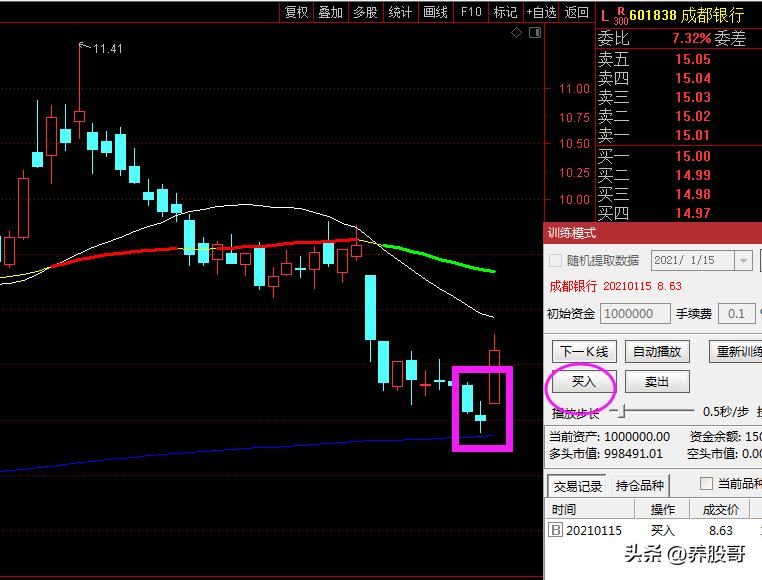Switch to the 持仓品种 tab
Viewport: 762px width, 580px height.
point(640,486)
